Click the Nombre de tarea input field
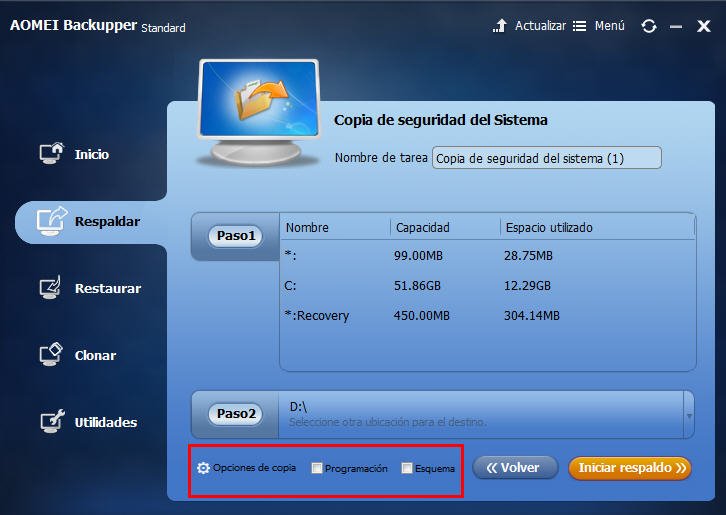The image size is (726, 515). pos(547,158)
